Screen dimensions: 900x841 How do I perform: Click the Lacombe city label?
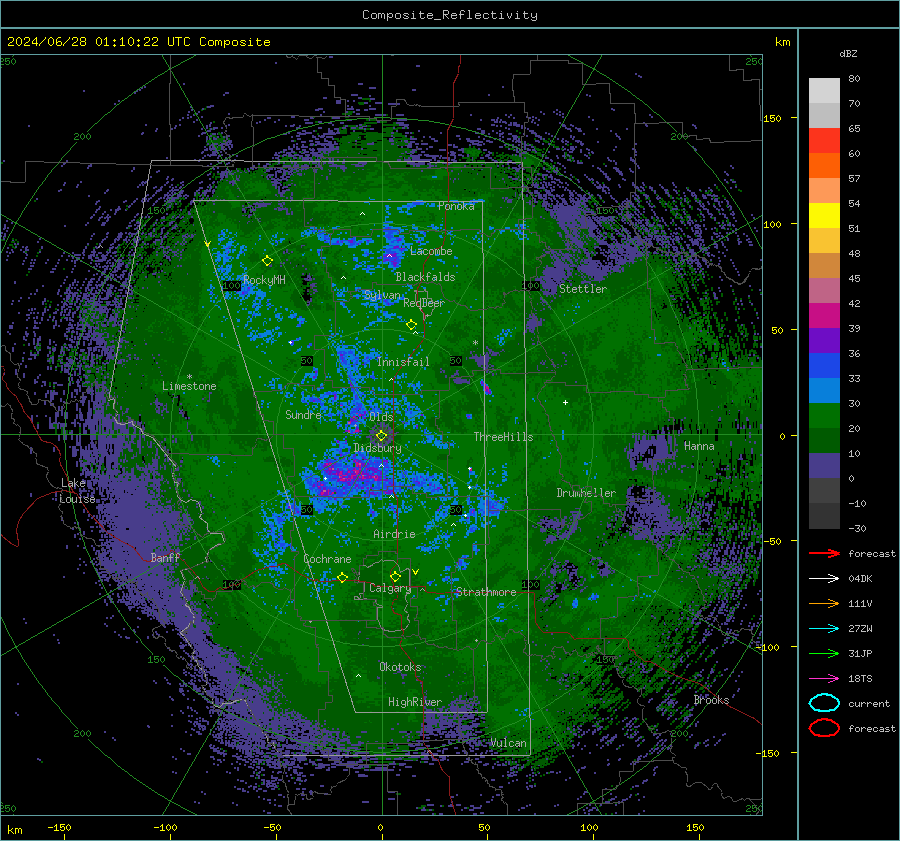(x=431, y=251)
